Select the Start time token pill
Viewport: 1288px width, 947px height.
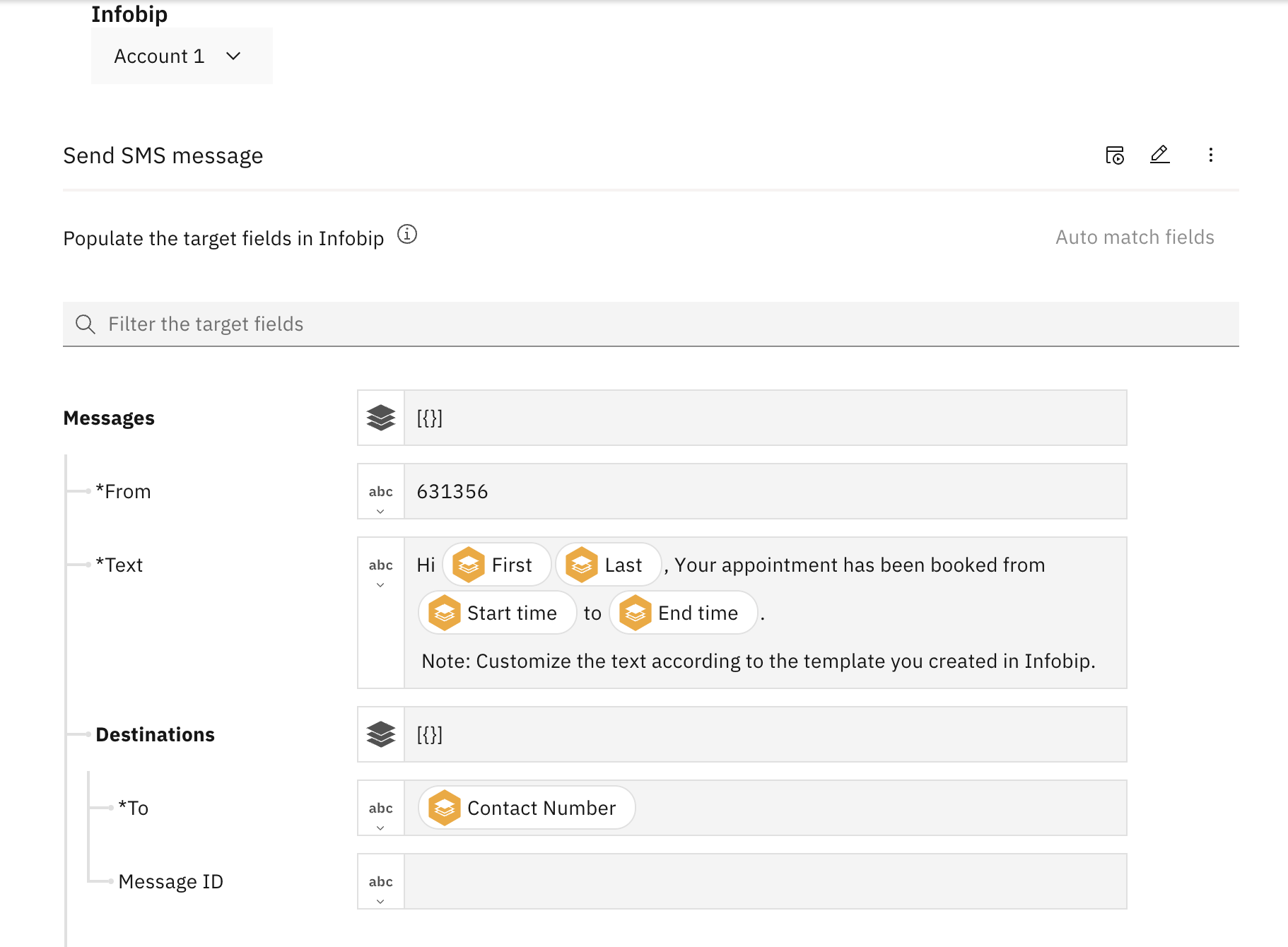tap(497, 613)
